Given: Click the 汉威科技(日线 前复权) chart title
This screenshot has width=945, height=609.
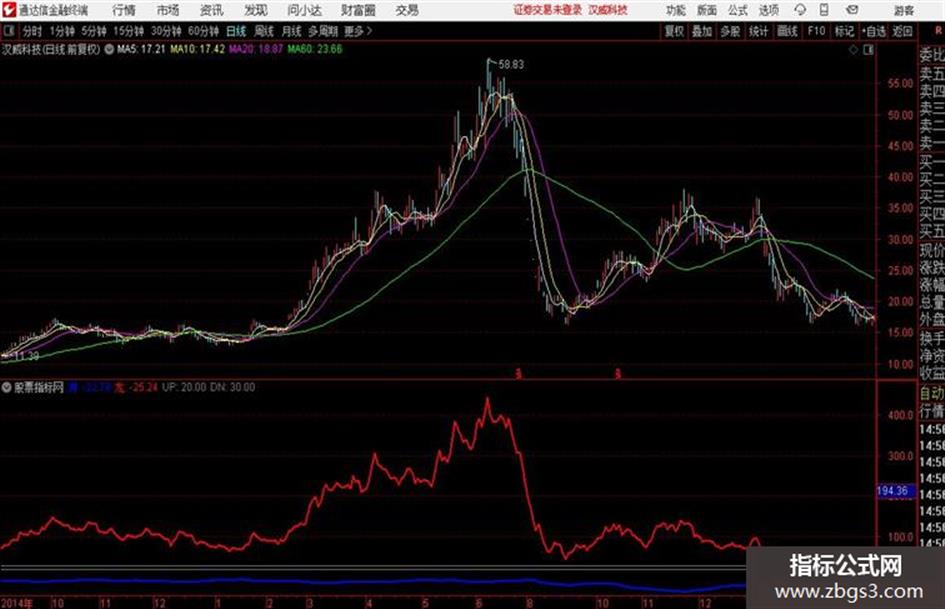Looking at the screenshot, I should pos(51,49).
